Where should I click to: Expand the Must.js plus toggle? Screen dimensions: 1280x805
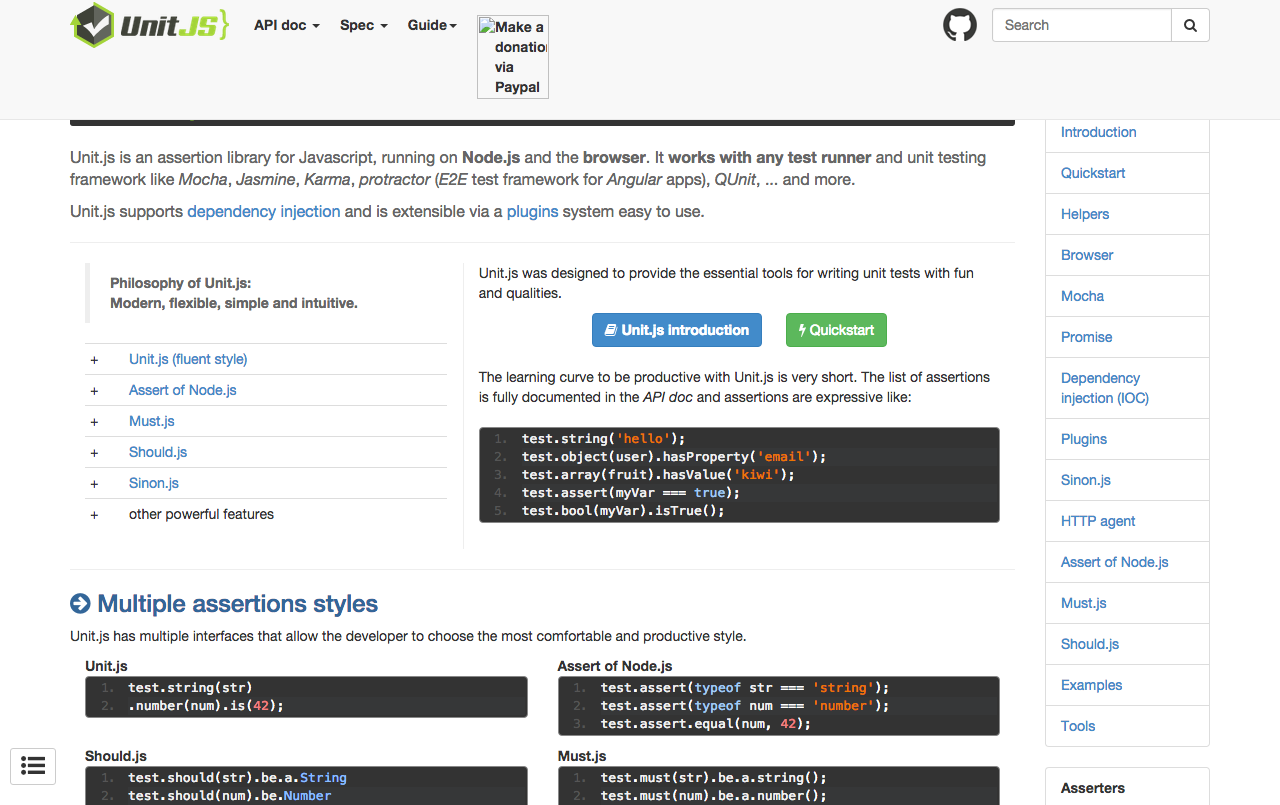[94, 422]
